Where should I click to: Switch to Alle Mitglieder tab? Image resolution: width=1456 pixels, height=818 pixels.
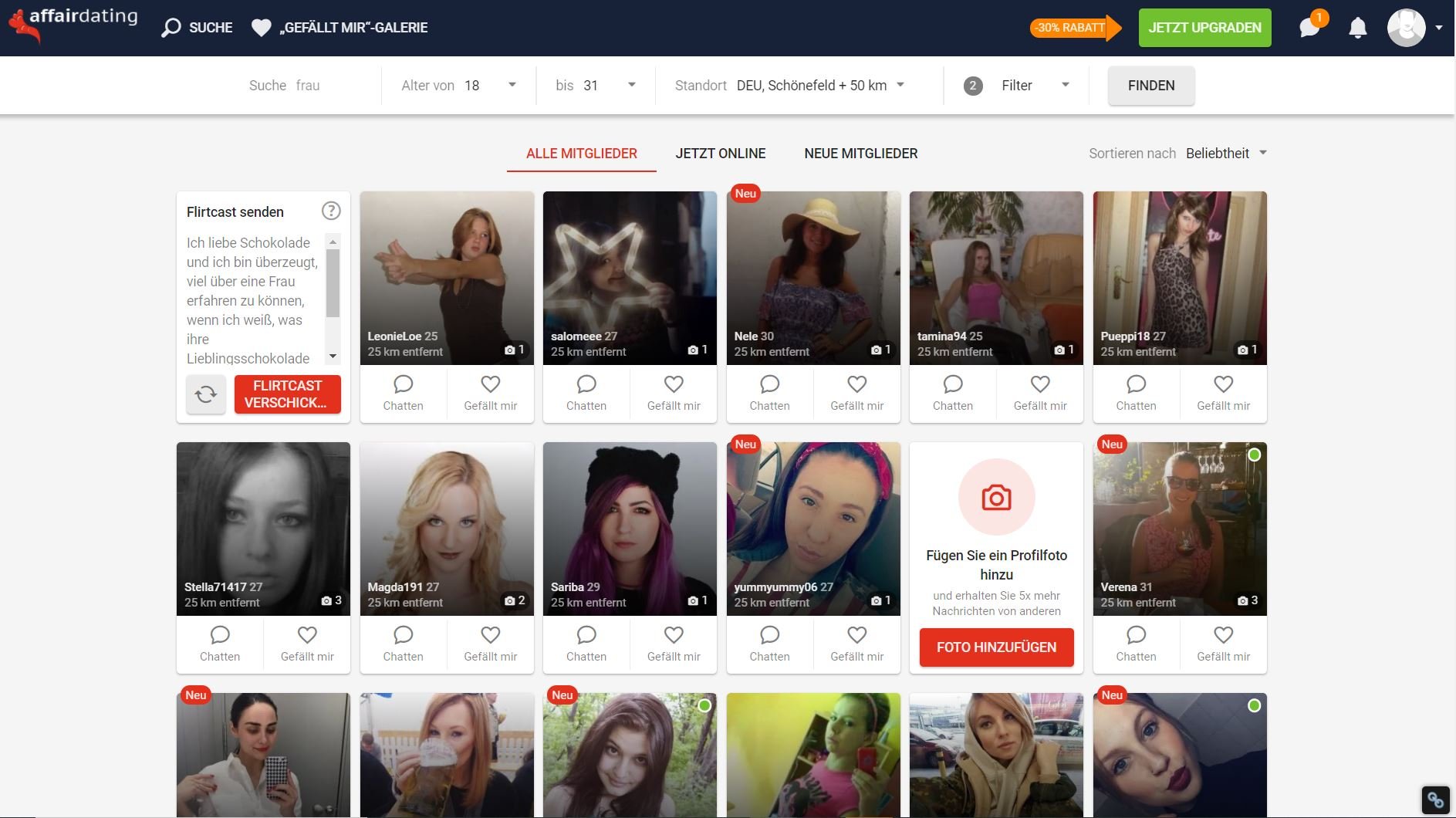pos(582,154)
